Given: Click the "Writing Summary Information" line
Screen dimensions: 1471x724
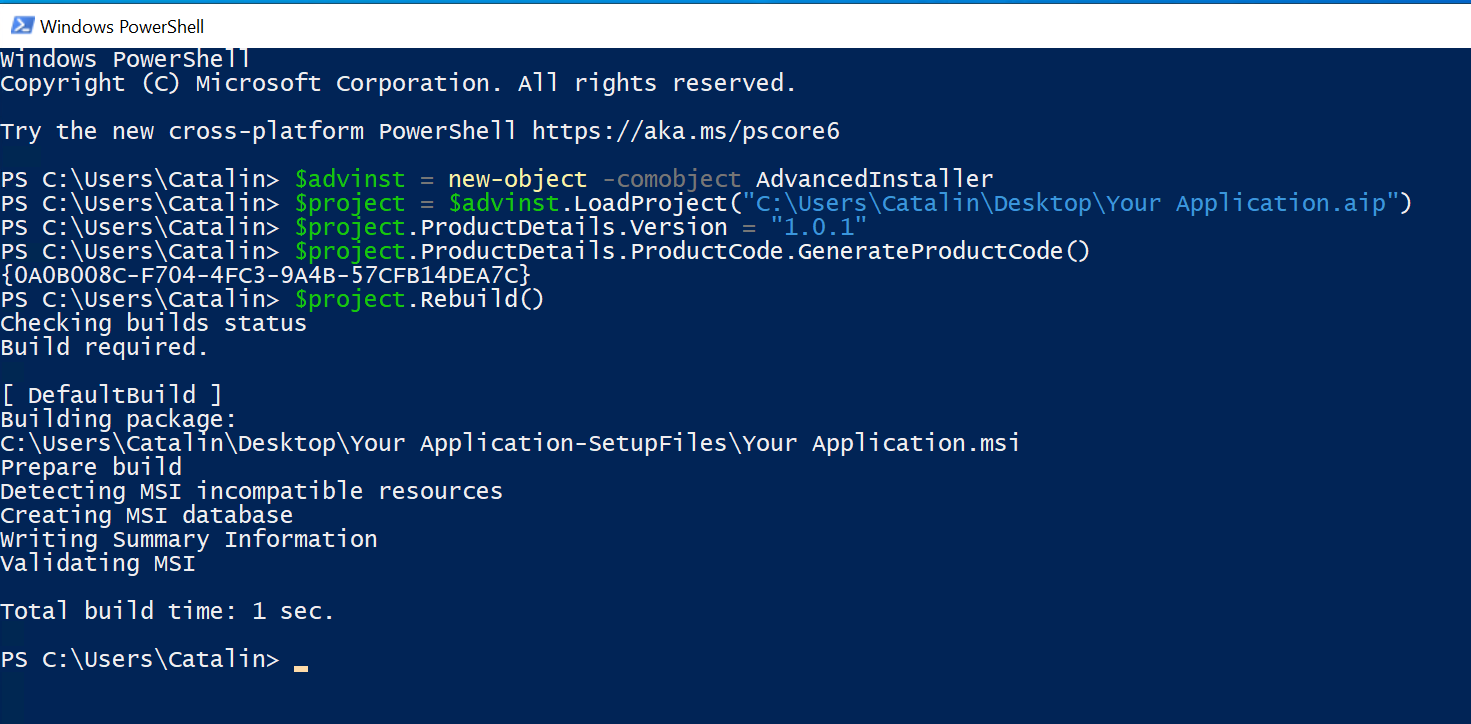Looking at the screenshot, I should 189,539.
